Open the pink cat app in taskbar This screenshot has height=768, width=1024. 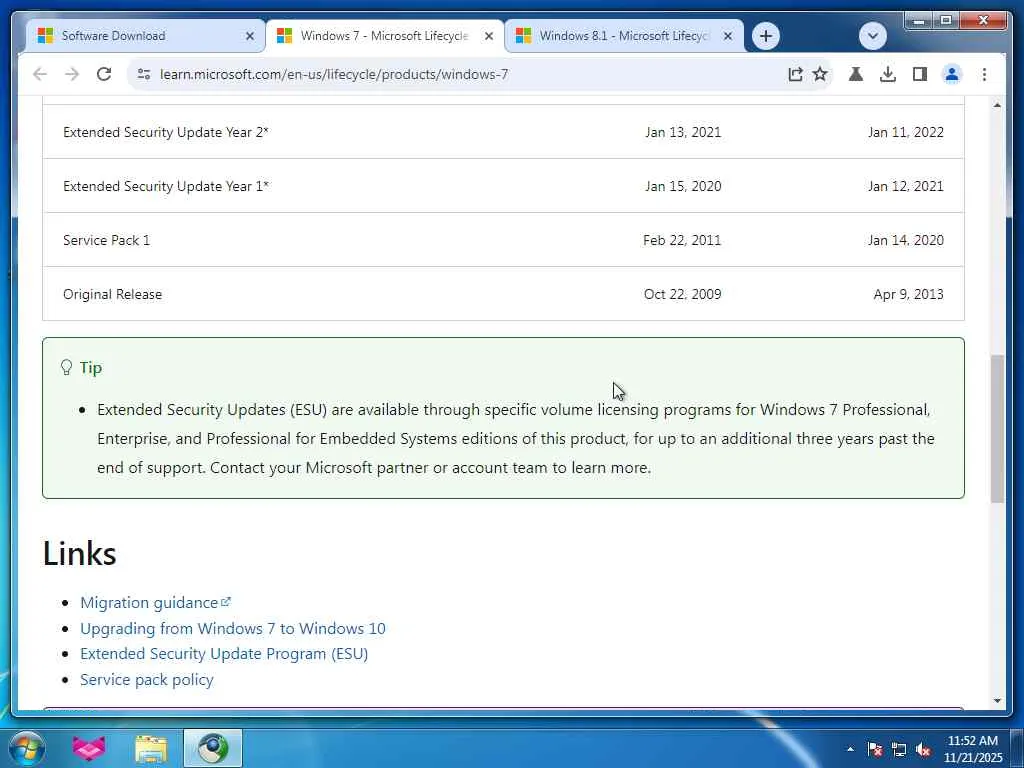89,748
